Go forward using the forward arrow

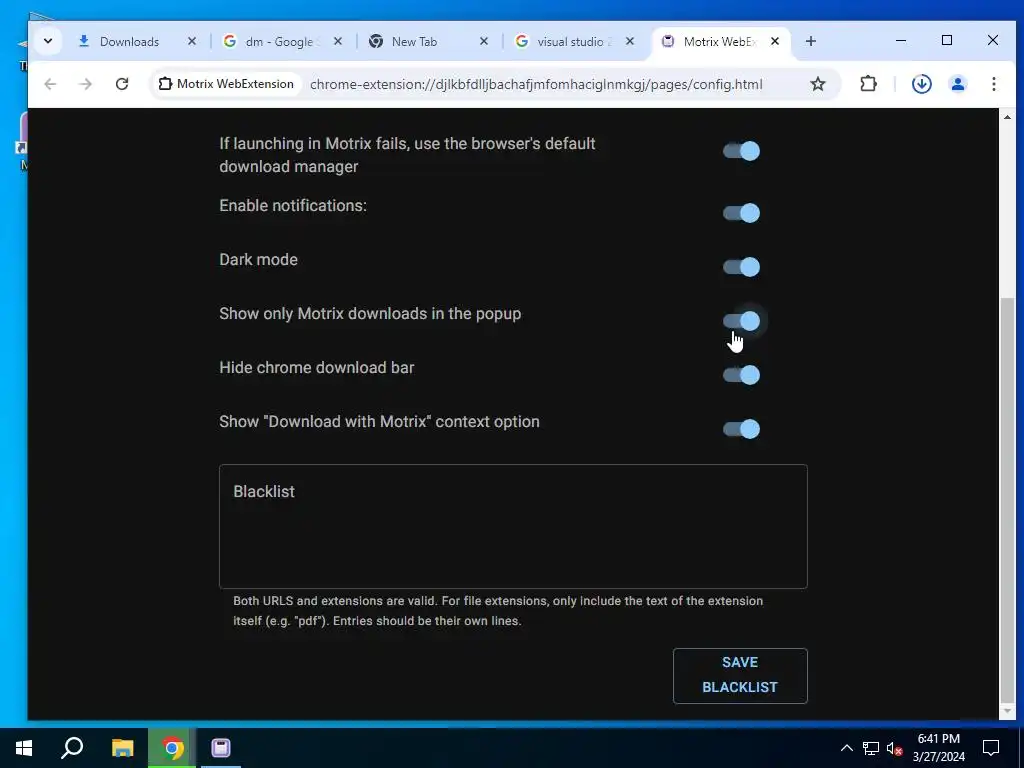[86, 84]
